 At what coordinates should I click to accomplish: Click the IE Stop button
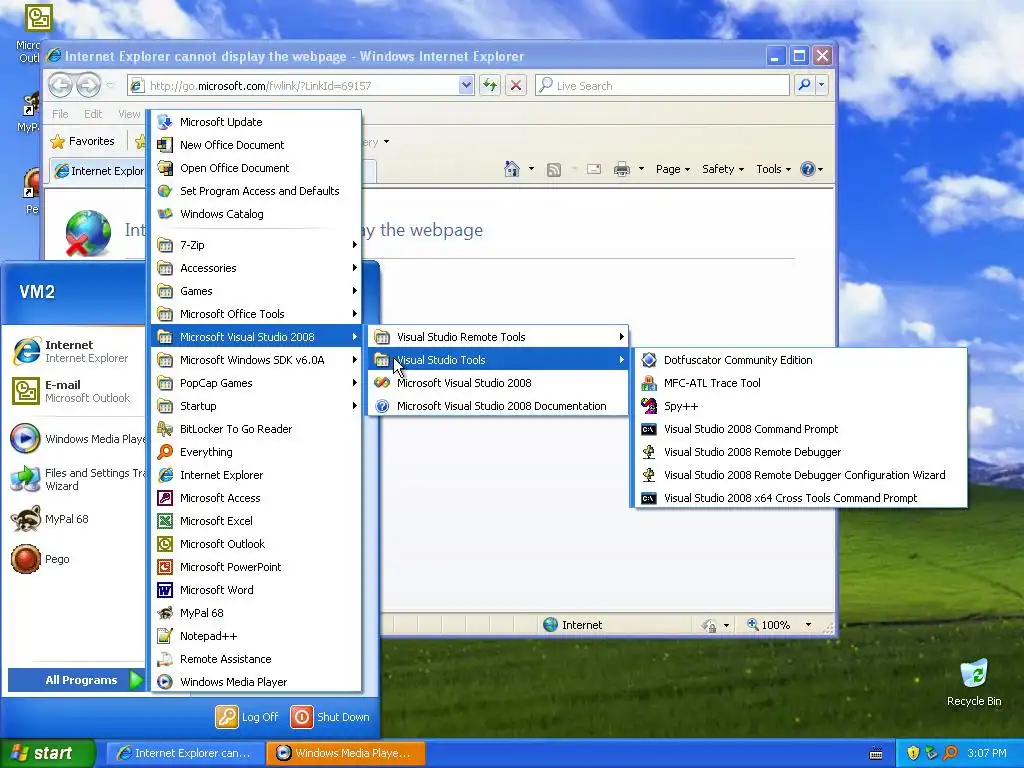pos(516,86)
